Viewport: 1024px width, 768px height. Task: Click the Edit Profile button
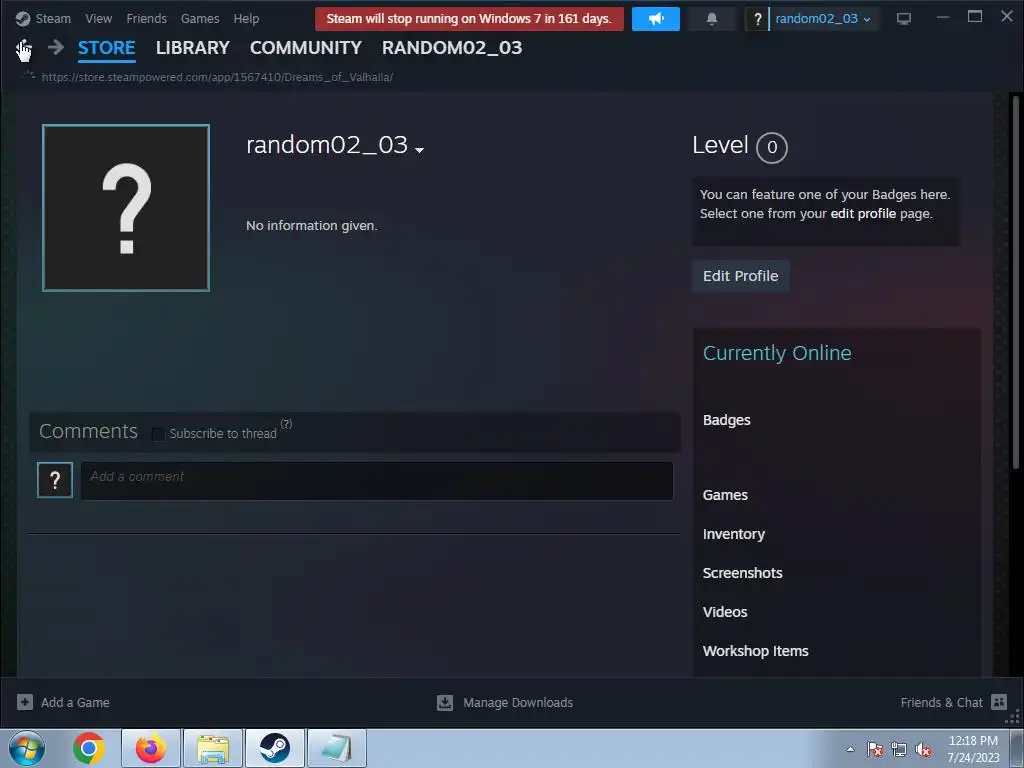pos(741,276)
